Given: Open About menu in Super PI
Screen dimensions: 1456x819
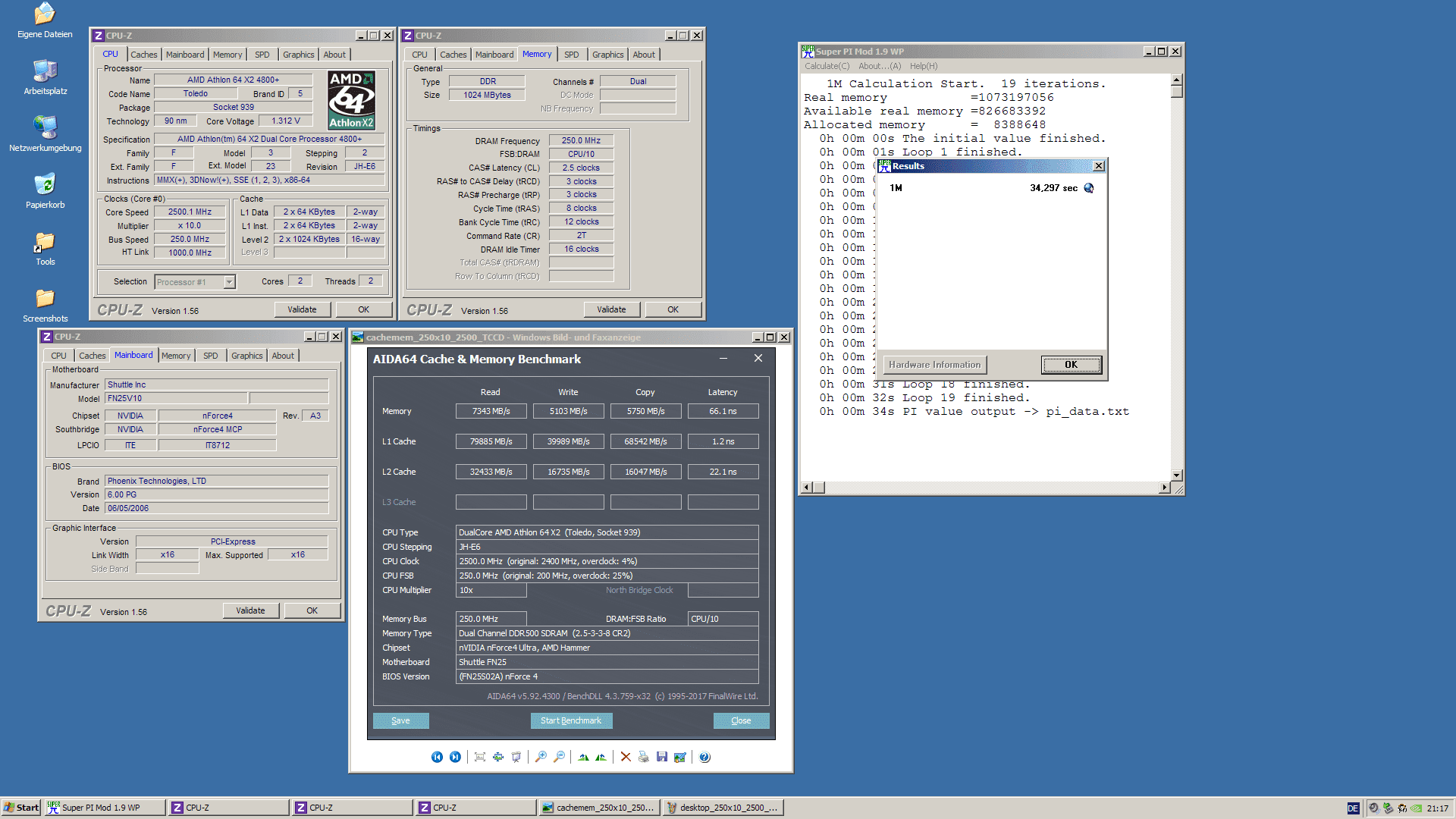Looking at the screenshot, I should (x=880, y=66).
